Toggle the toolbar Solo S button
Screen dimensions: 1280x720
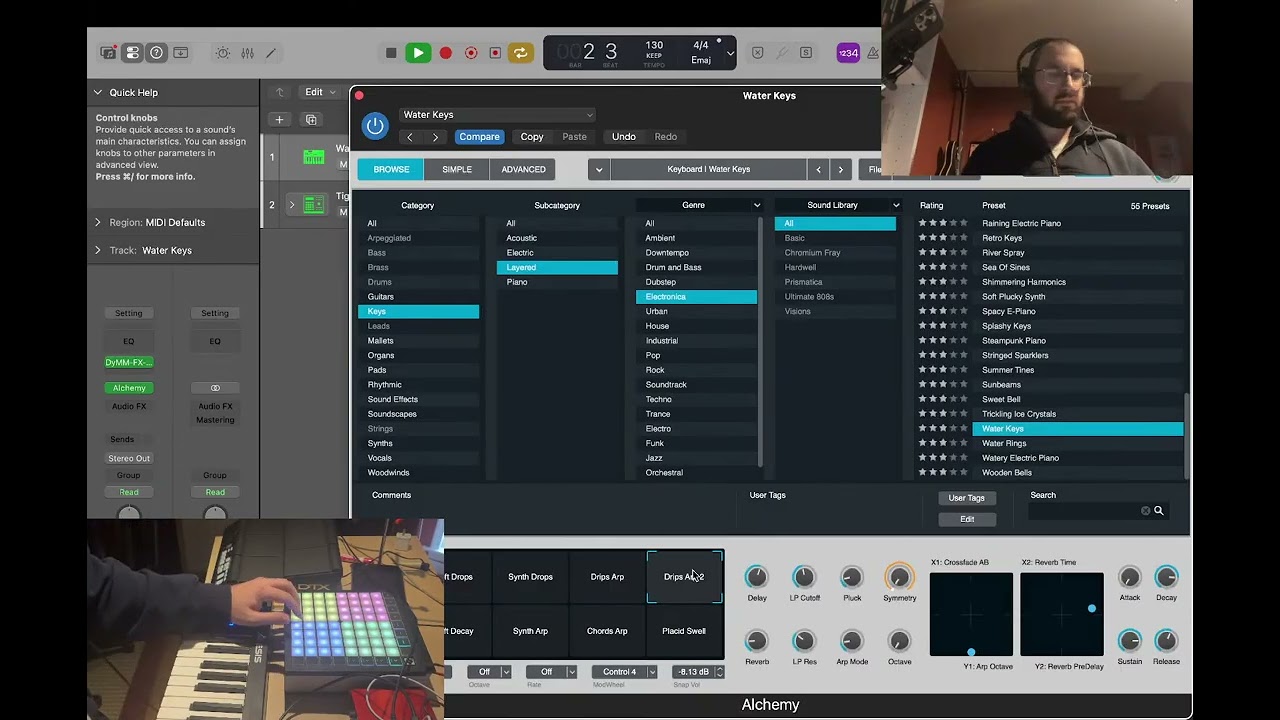coord(806,53)
